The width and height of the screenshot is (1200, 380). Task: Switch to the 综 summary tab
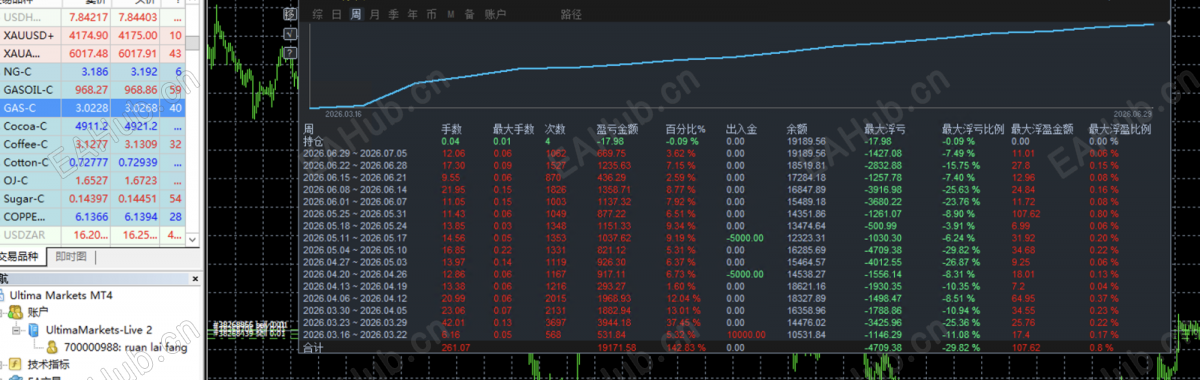click(x=317, y=14)
